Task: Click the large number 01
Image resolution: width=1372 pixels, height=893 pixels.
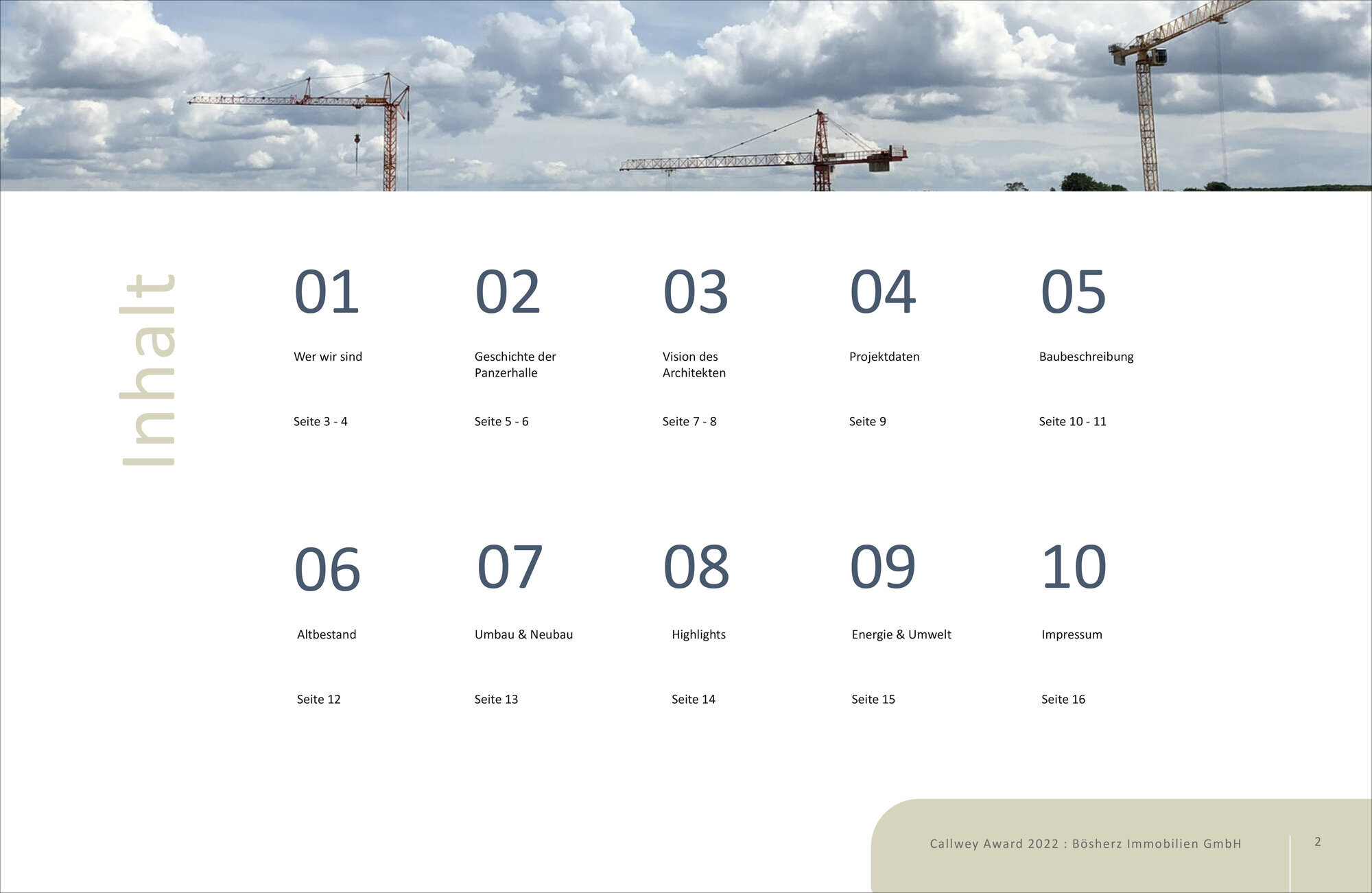Action: click(x=327, y=292)
